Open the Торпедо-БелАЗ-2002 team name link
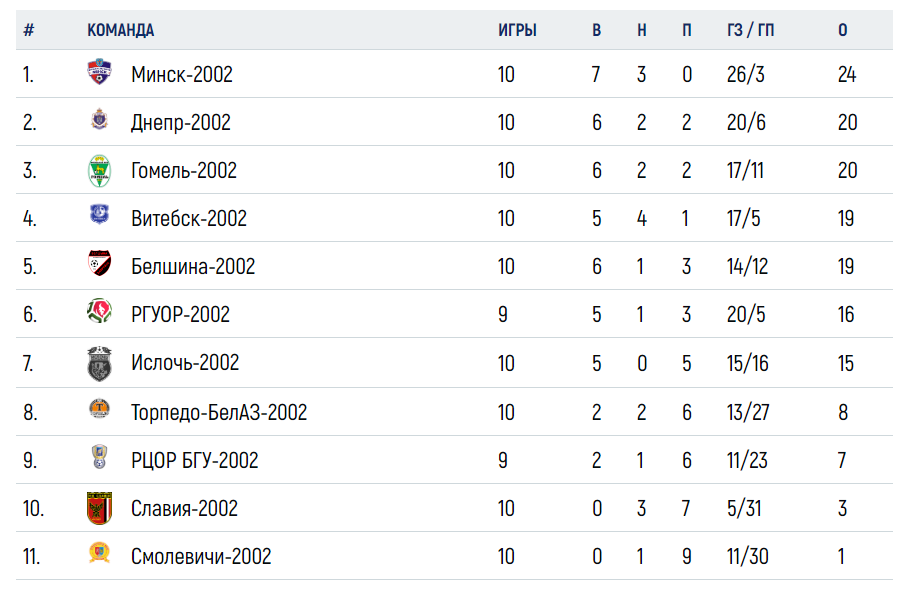The image size is (906, 591). point(219,412)
